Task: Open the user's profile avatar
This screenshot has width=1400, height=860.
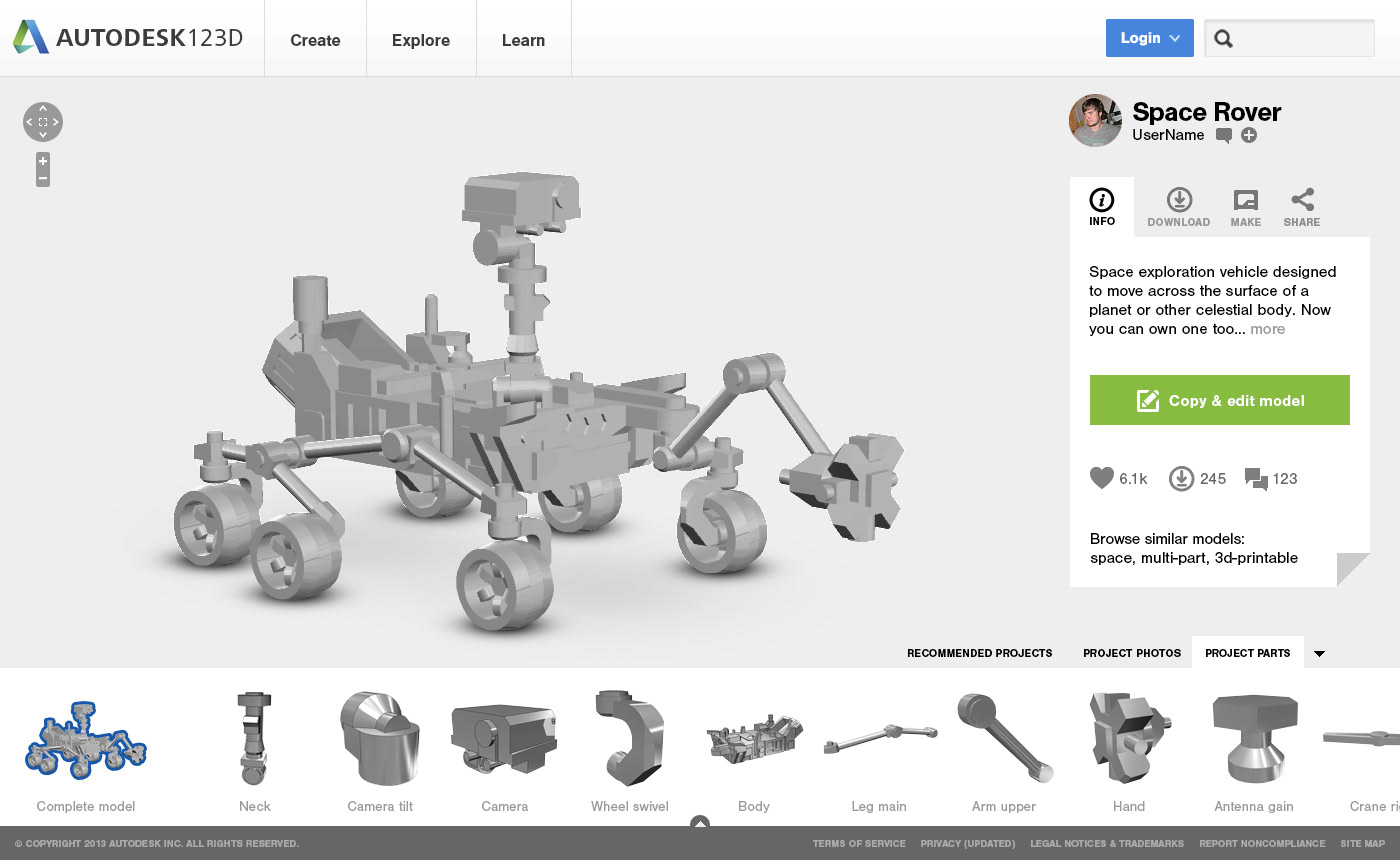Action: (x=1095, y=121)
